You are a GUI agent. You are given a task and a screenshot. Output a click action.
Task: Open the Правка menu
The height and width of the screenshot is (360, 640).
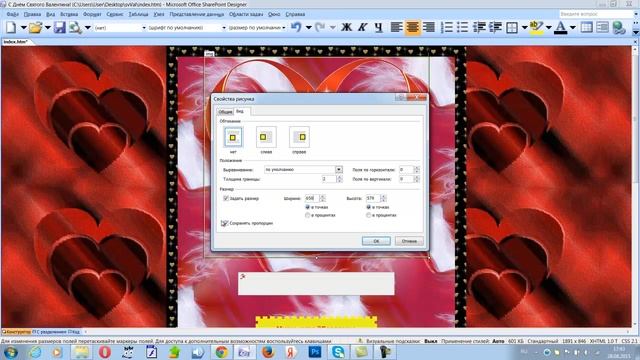pos(32,14)
